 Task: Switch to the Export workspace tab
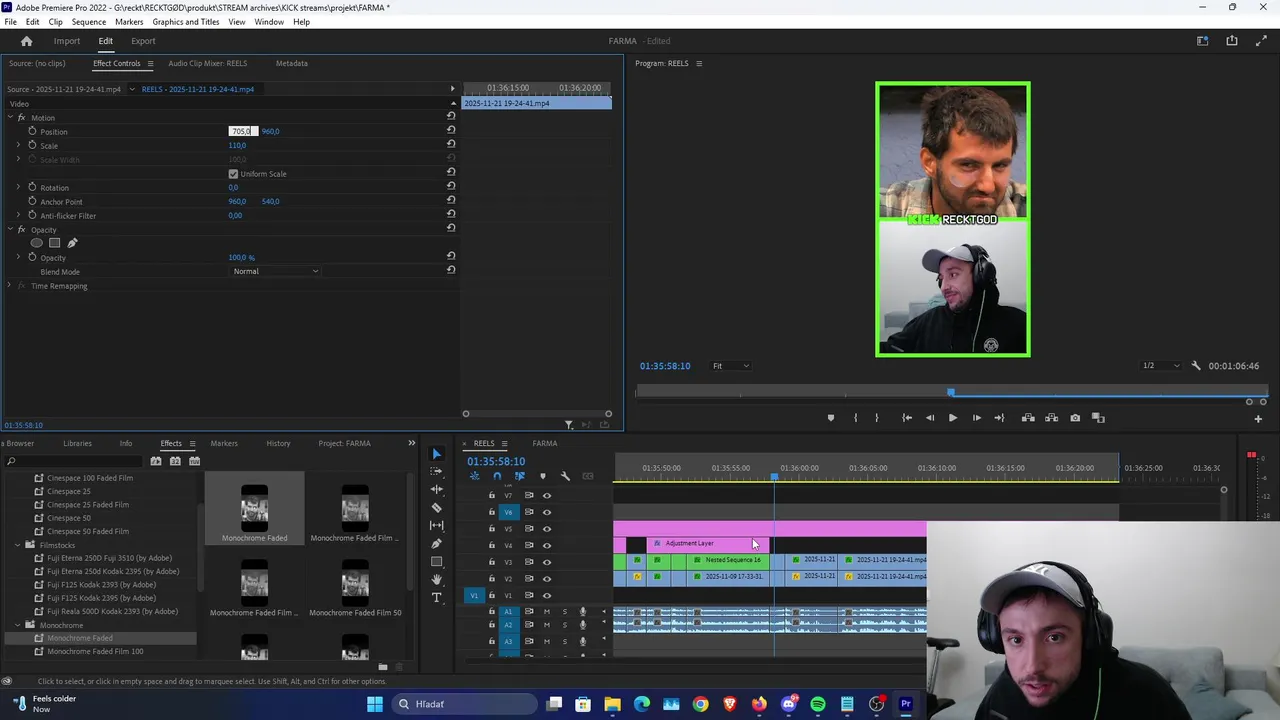[x=143, y=41]
